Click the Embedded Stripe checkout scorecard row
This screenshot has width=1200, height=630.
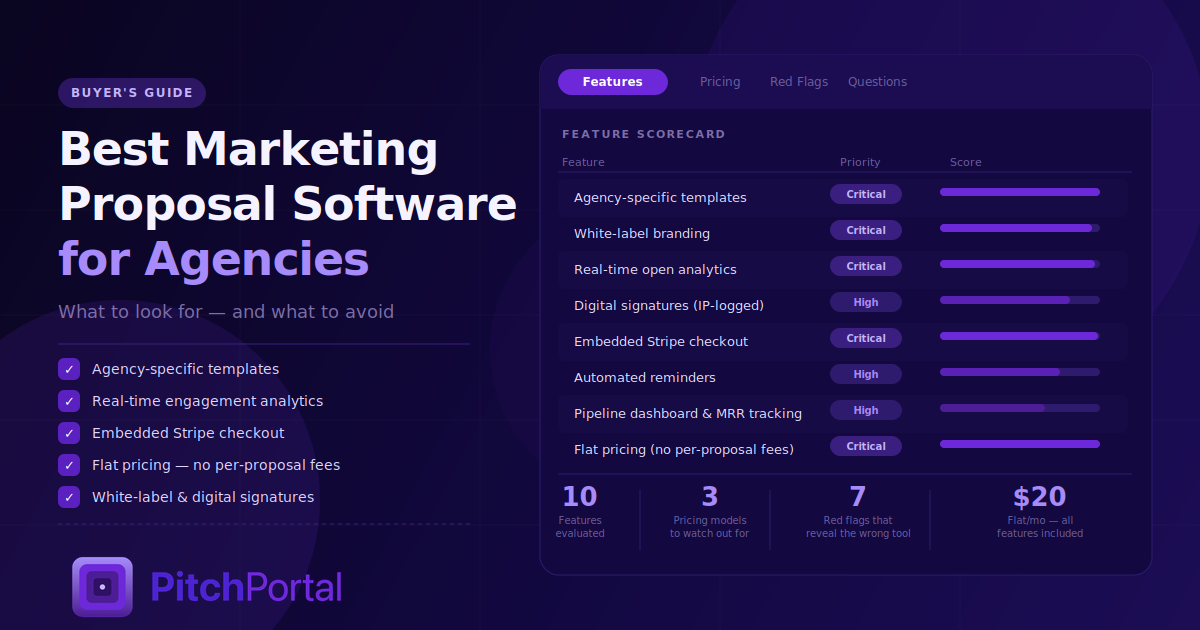843,341
